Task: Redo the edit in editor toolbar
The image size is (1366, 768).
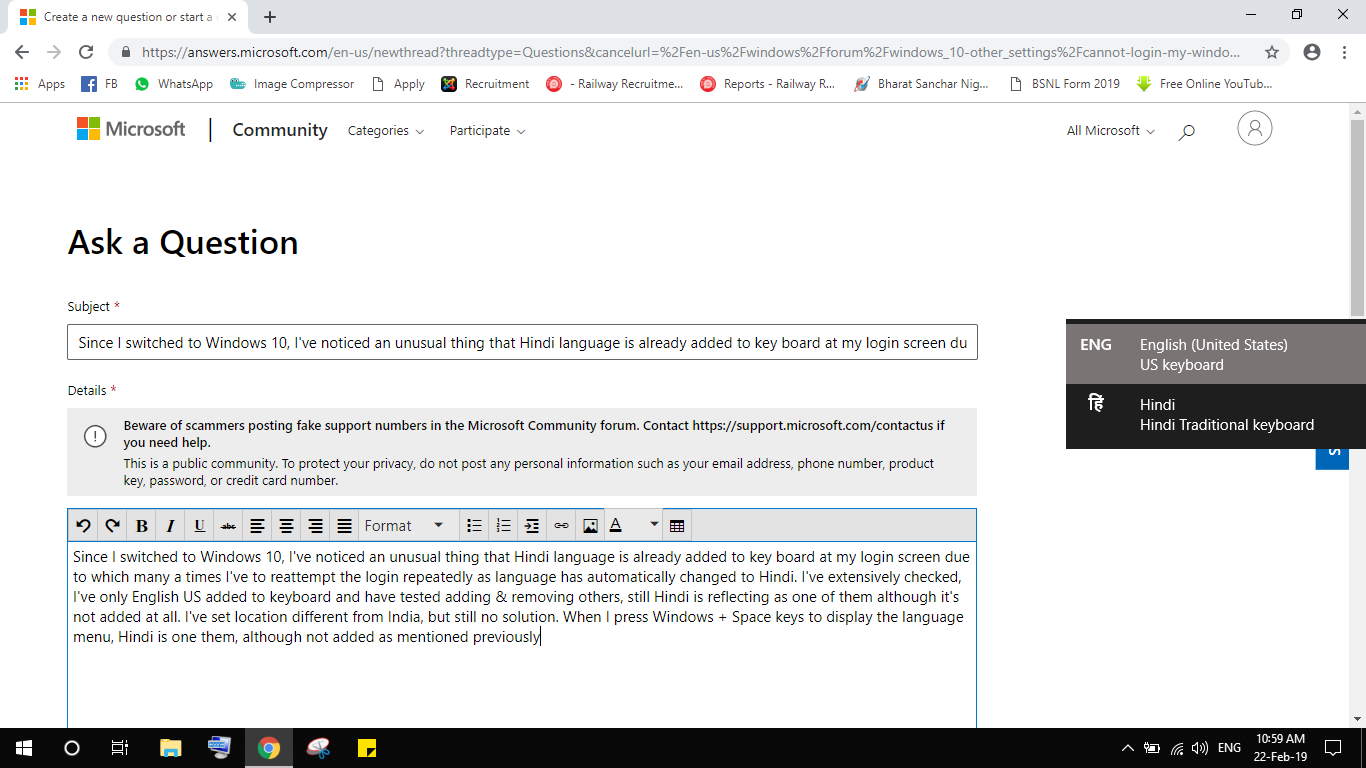Action: 112,525
